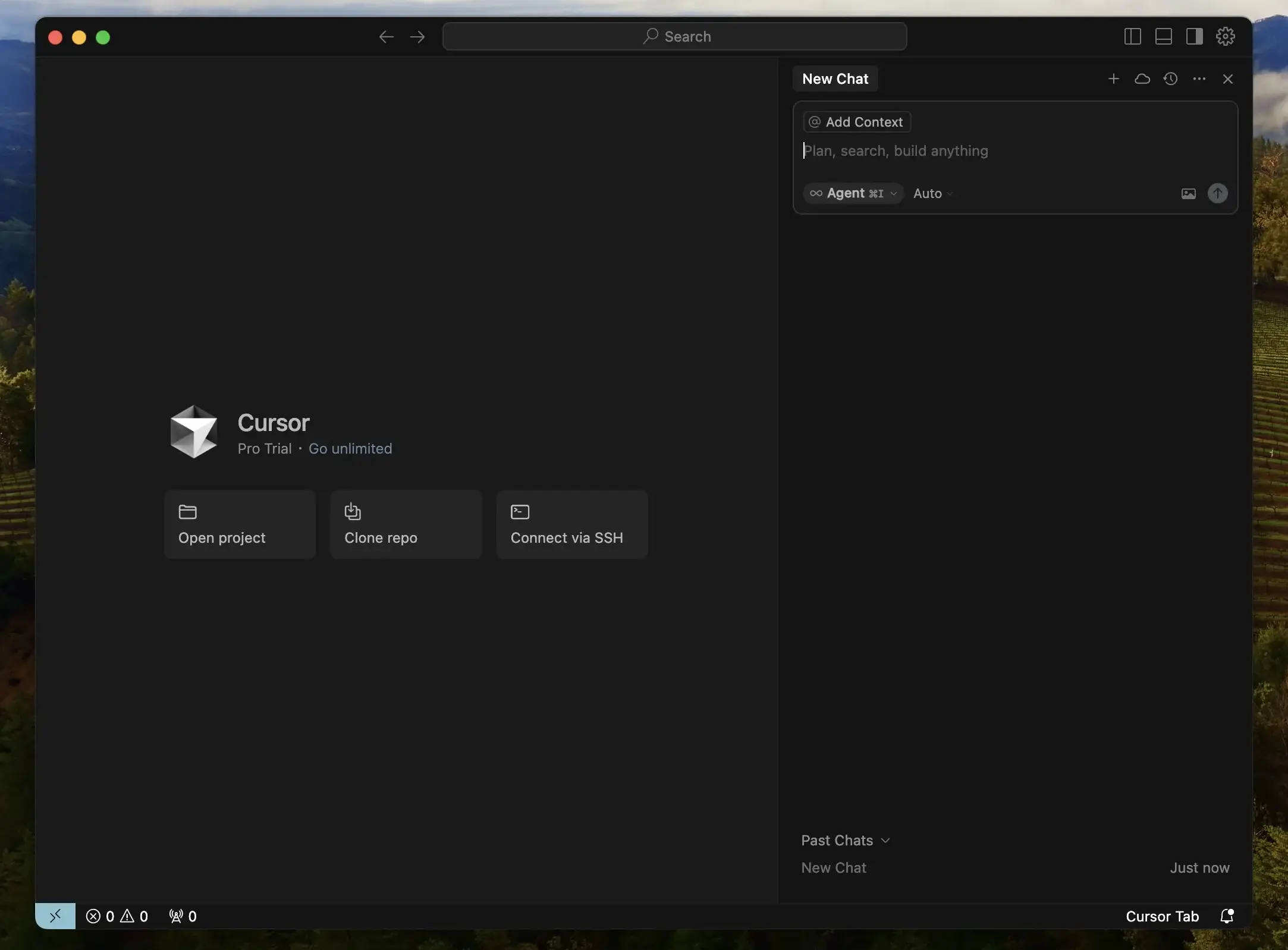Send the message with up arrow button
Viewport: 1288px width, 950px height.
pos(1217,193)
